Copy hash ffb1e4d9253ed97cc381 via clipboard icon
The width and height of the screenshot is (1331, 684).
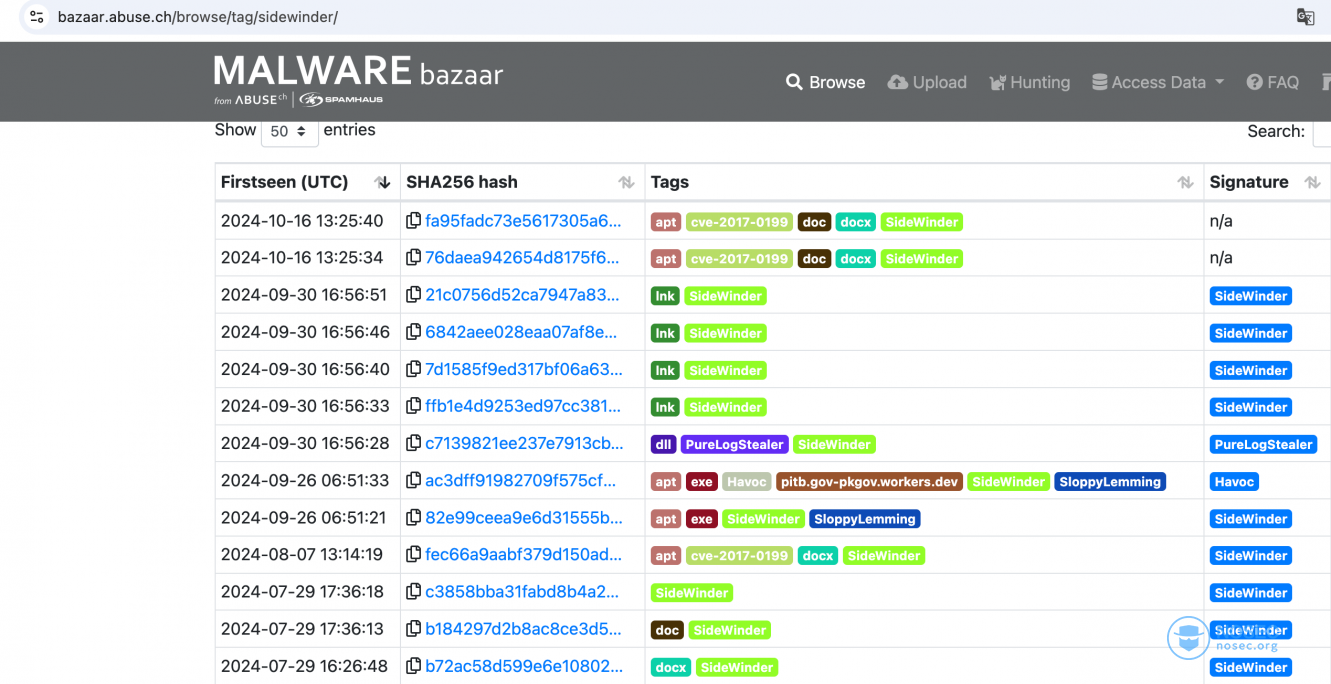(x=413, y=406)
